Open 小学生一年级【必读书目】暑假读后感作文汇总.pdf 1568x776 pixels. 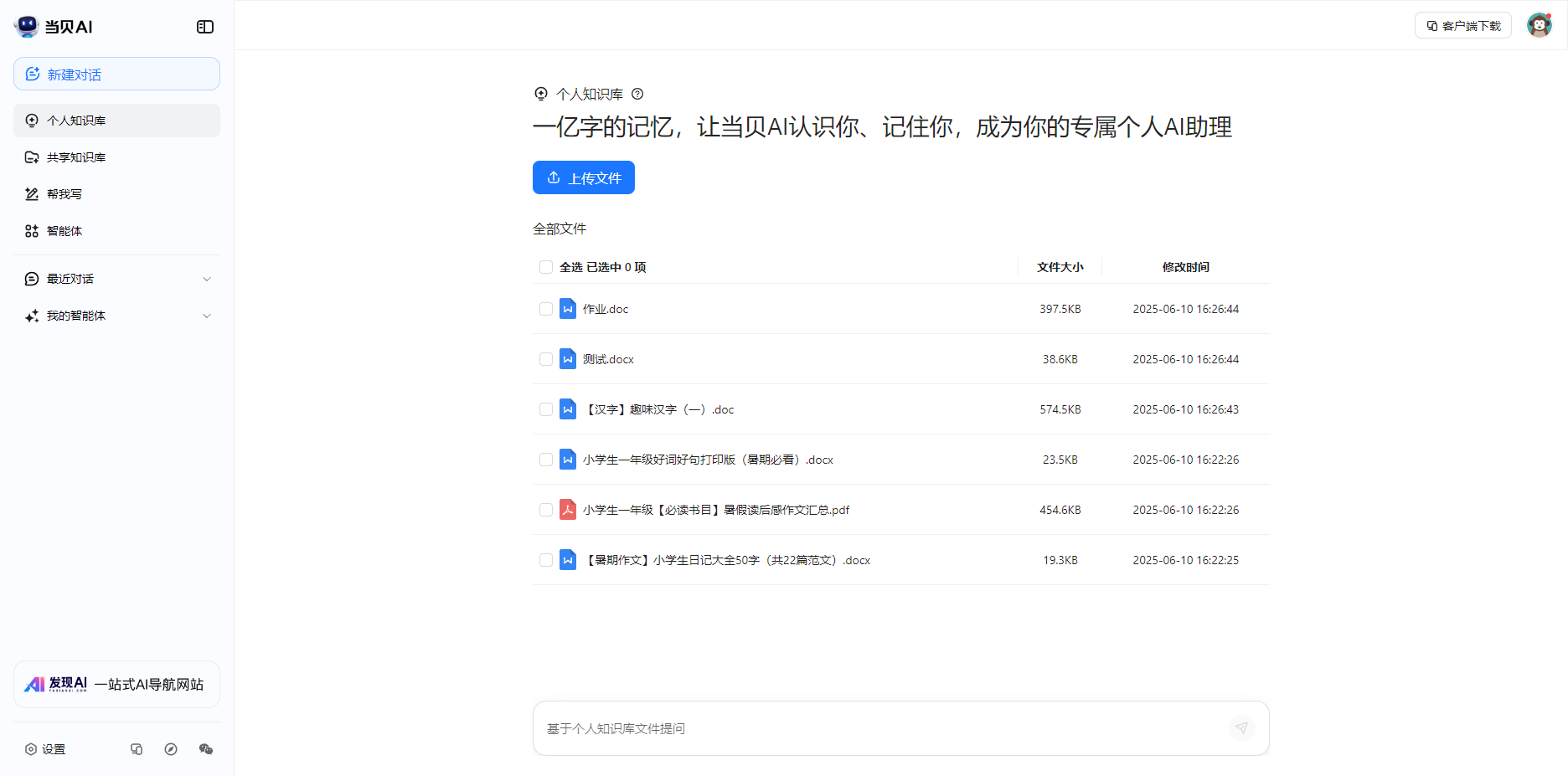[716, 510]
